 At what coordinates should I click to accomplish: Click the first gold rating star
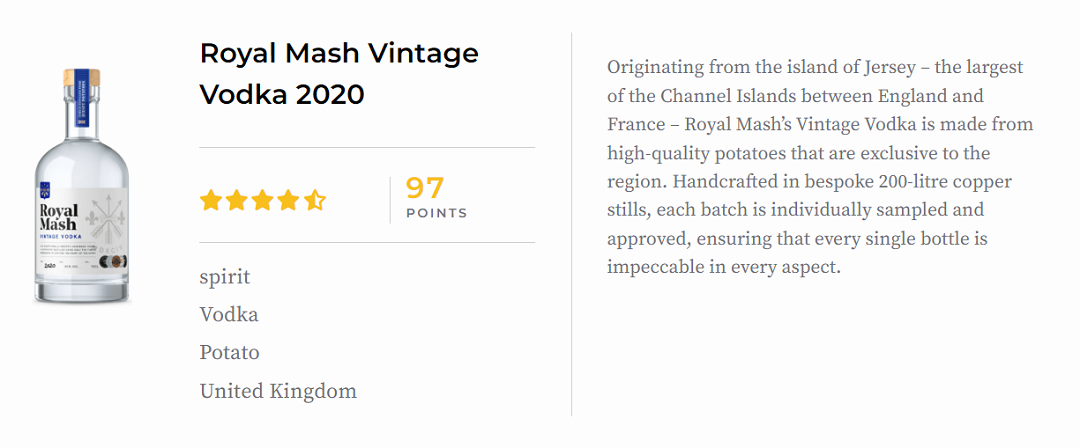pos(211,200)
